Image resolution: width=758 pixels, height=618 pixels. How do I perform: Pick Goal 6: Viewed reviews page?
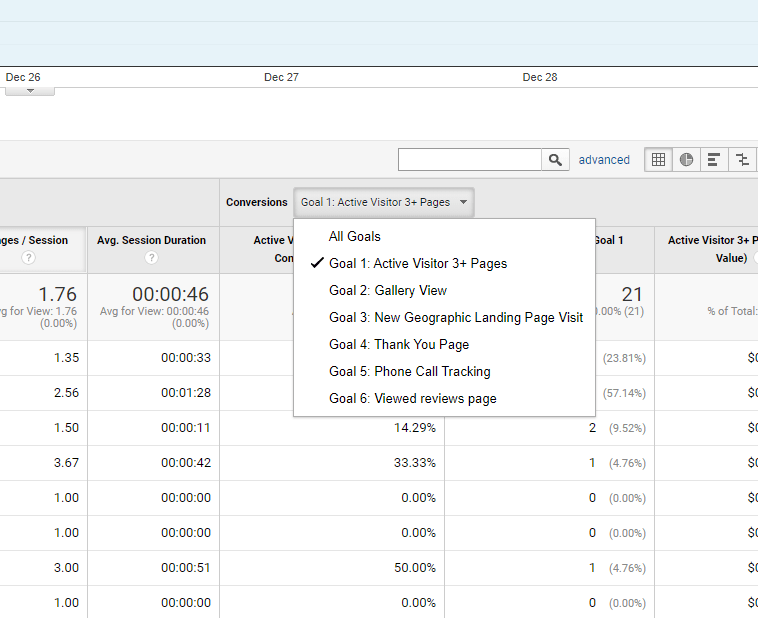(x=413, y=399)
